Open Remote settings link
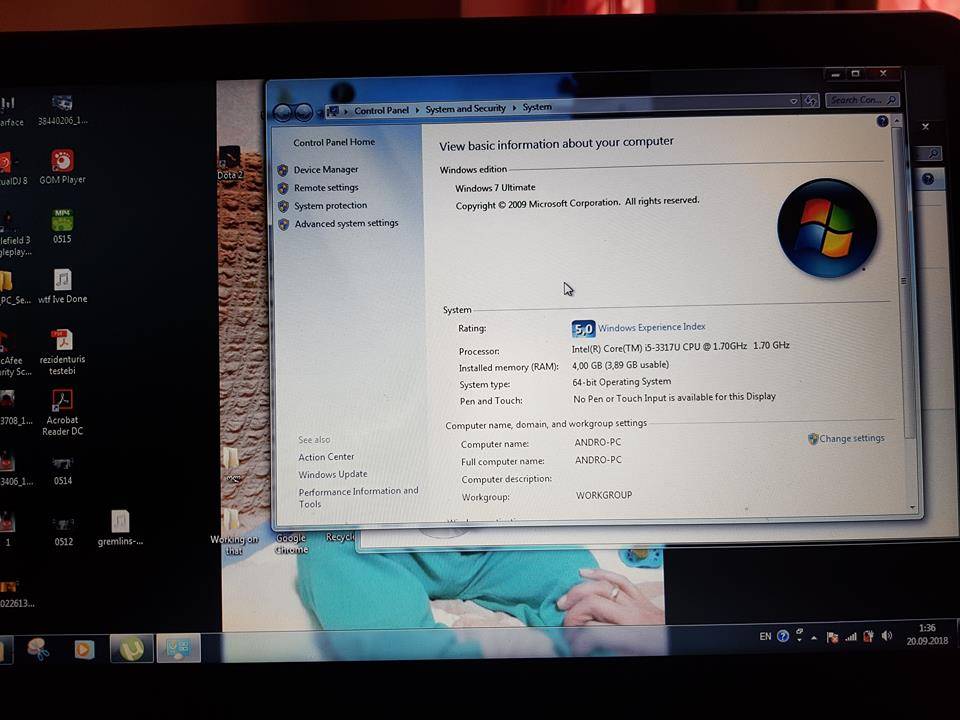The height and width of the screenshot is (720, 960). [326, 188]
